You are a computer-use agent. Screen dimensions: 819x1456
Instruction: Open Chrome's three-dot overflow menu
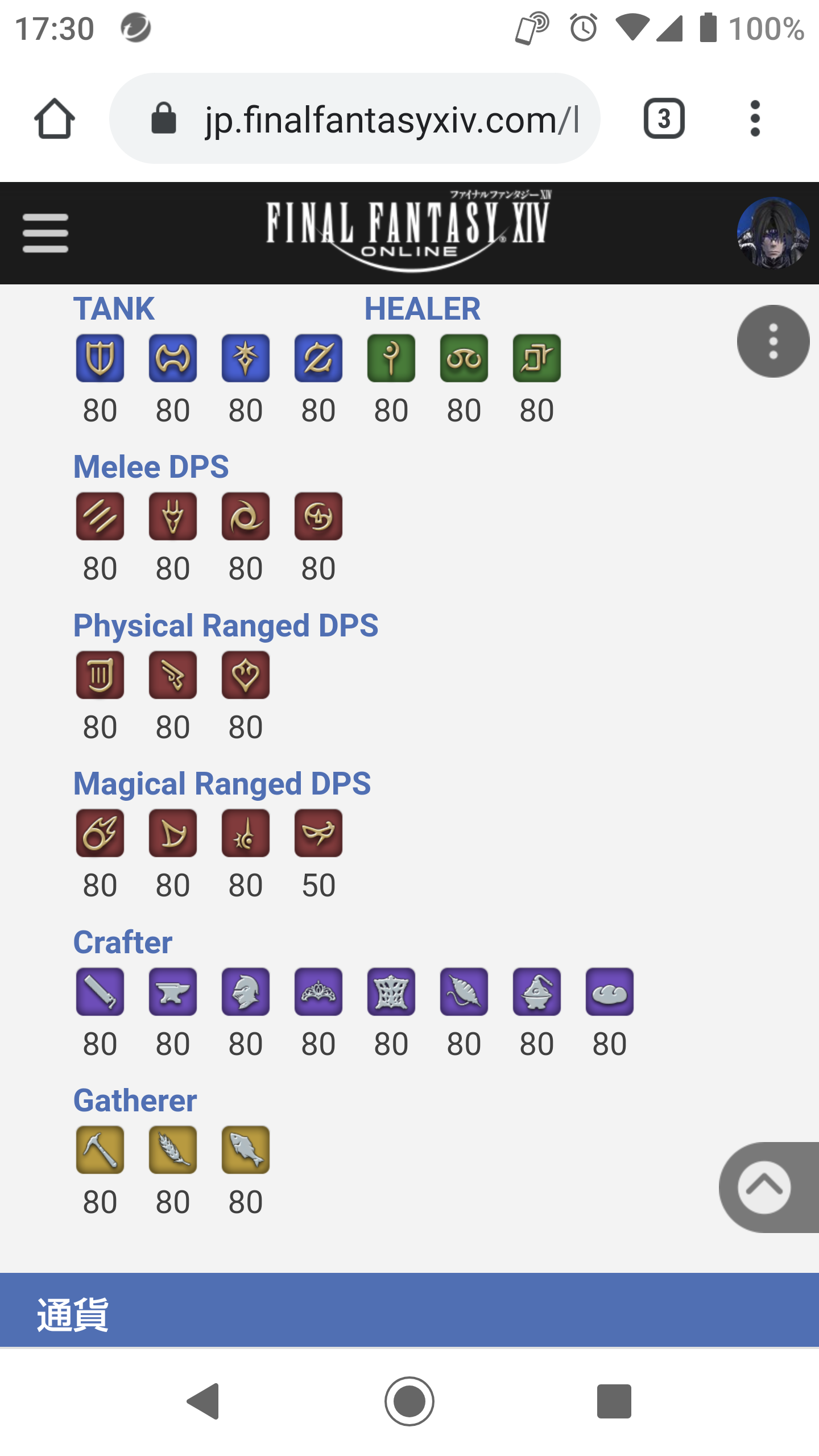click(x=755, y=118)
